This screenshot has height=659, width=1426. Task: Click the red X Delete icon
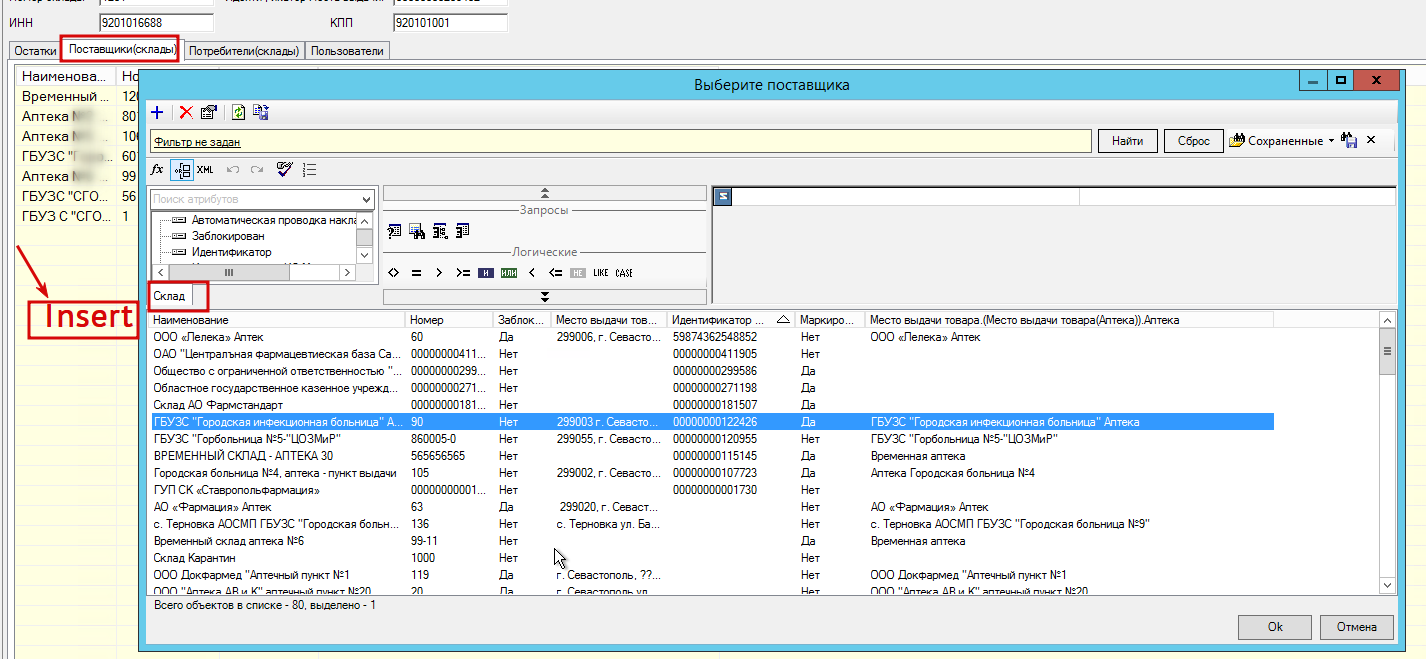point(186,113)
